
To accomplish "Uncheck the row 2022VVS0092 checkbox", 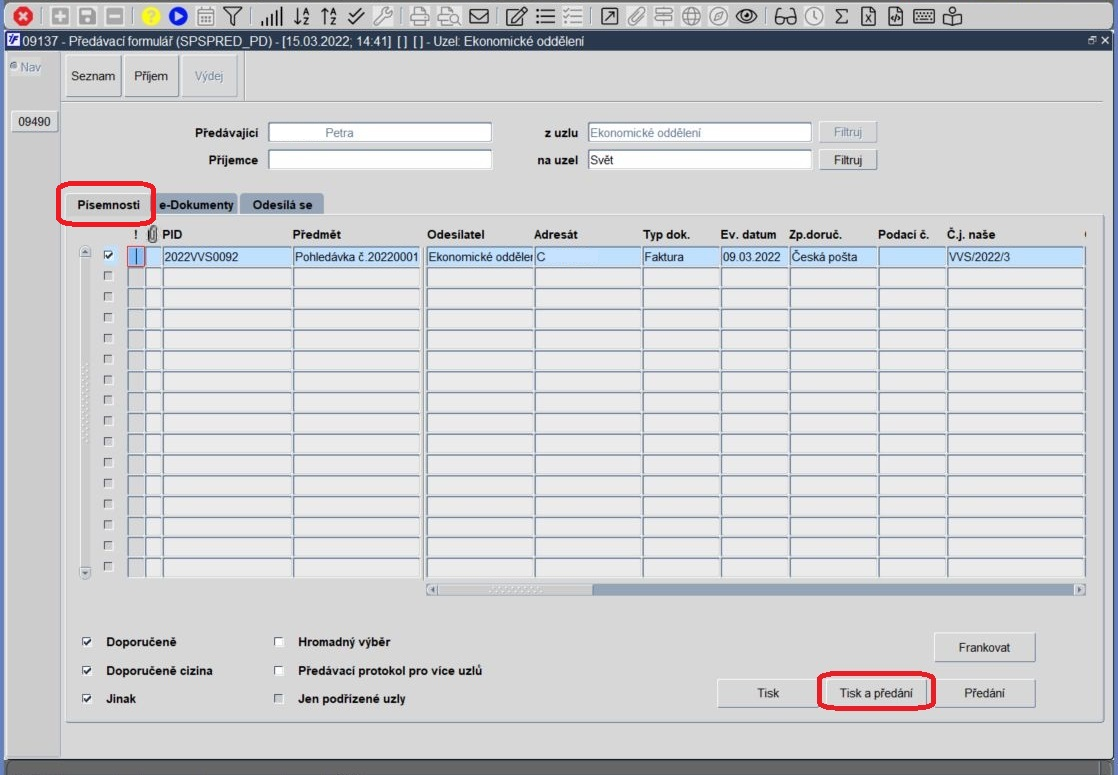I will 108,255.
